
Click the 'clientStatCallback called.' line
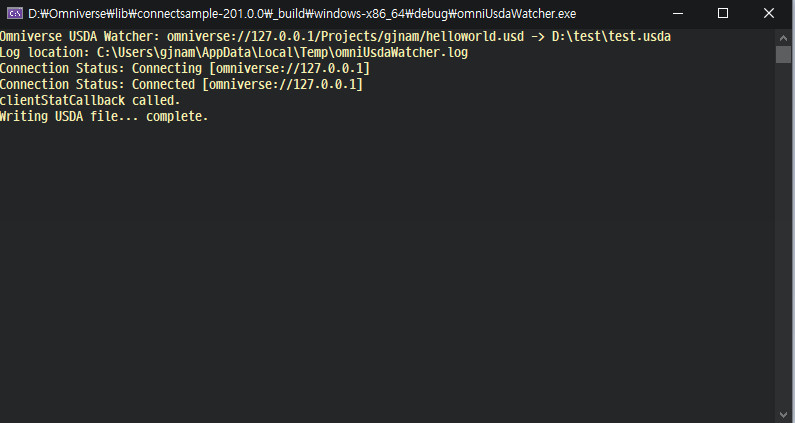[x=90, y=100]
